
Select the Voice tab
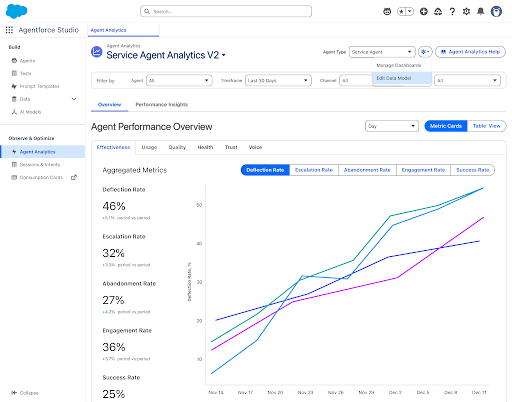[255, 147]
